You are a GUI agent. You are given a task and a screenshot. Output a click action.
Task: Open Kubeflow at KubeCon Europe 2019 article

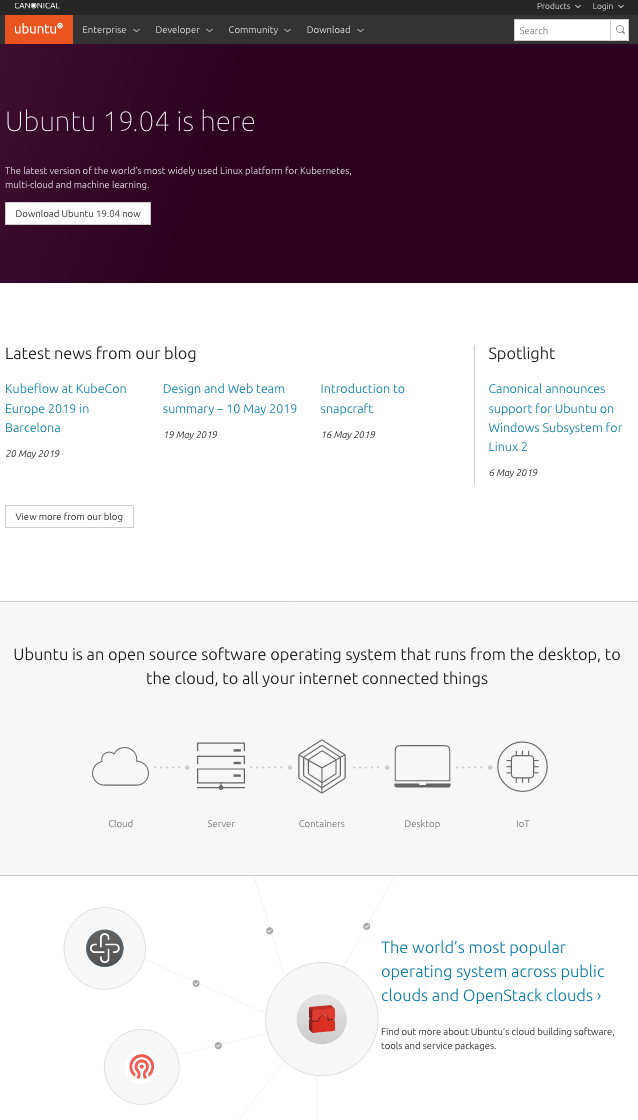(66, 408)
